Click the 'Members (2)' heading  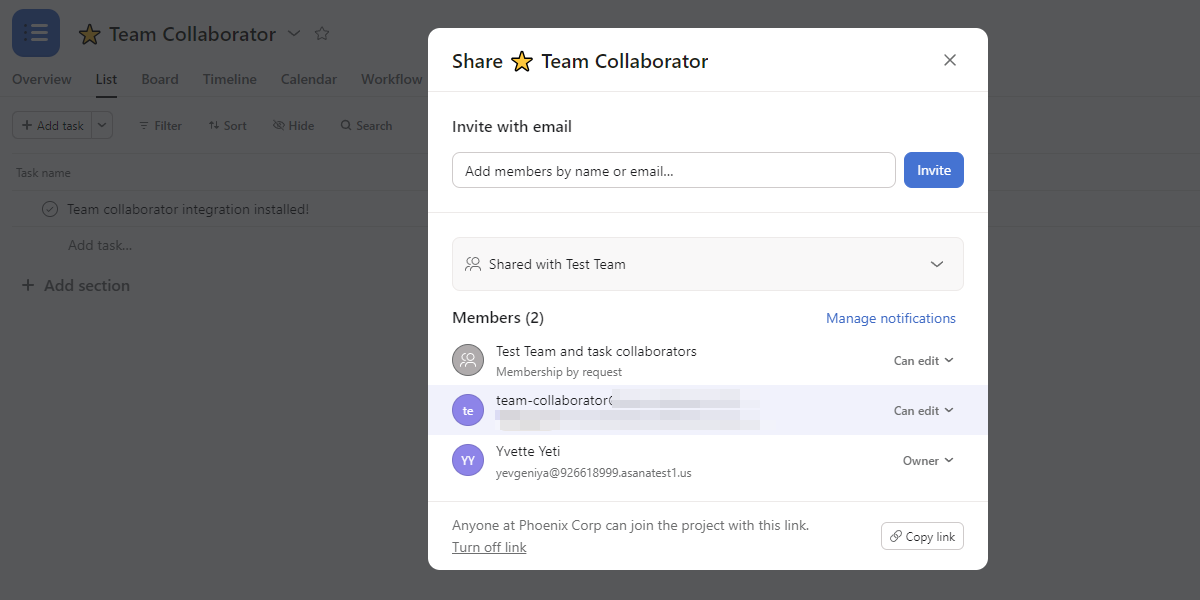(x=498, y=318)
